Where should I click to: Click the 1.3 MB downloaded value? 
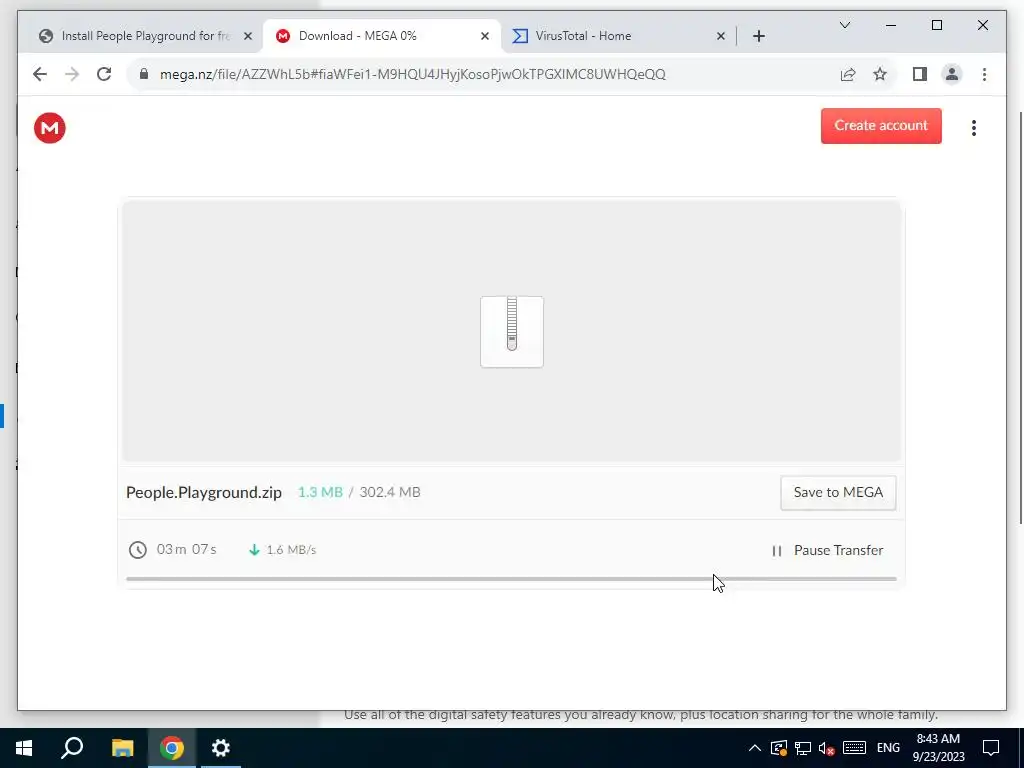tap(320, 492)
